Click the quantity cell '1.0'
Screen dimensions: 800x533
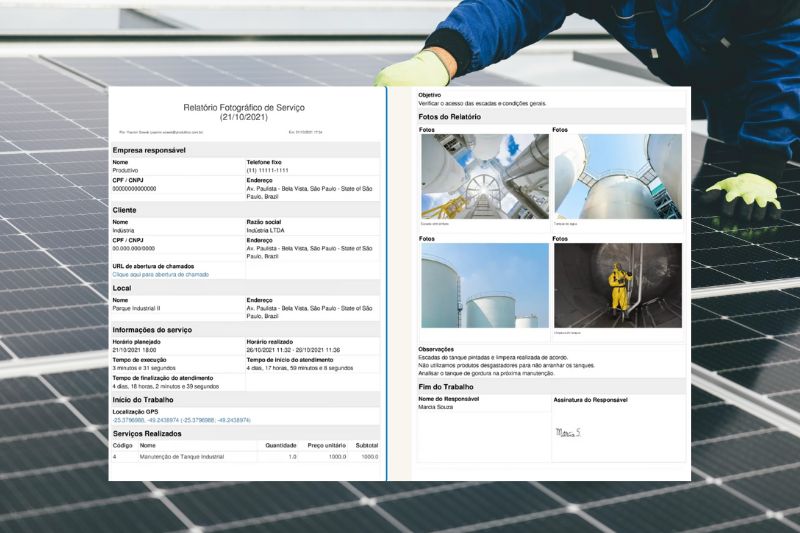pyautogui.click(x=292, y=457)
